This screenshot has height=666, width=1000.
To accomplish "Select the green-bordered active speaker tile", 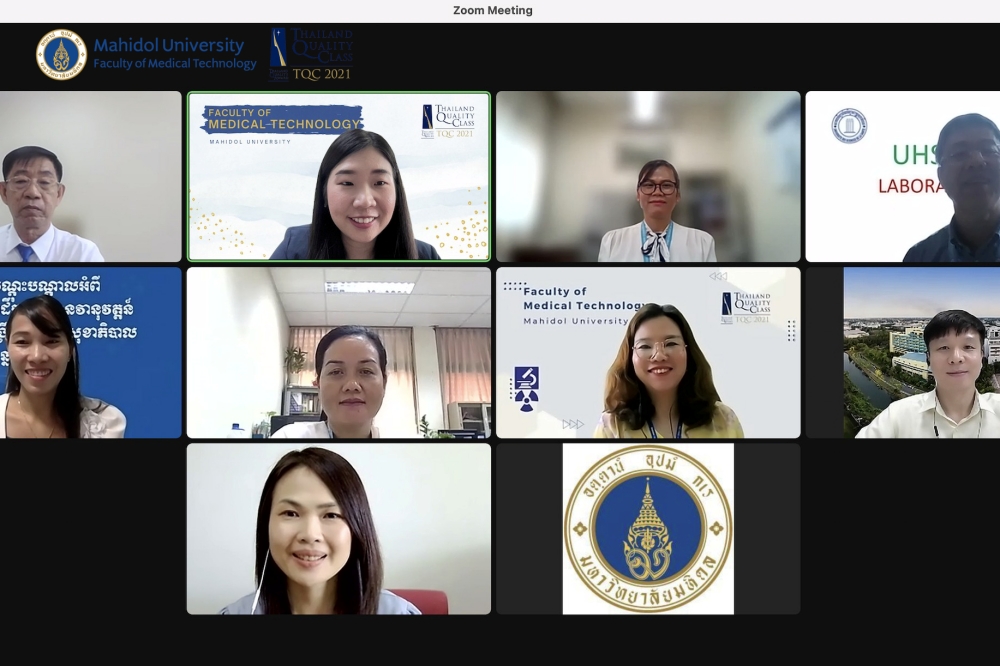I will (x=338, y=177).
